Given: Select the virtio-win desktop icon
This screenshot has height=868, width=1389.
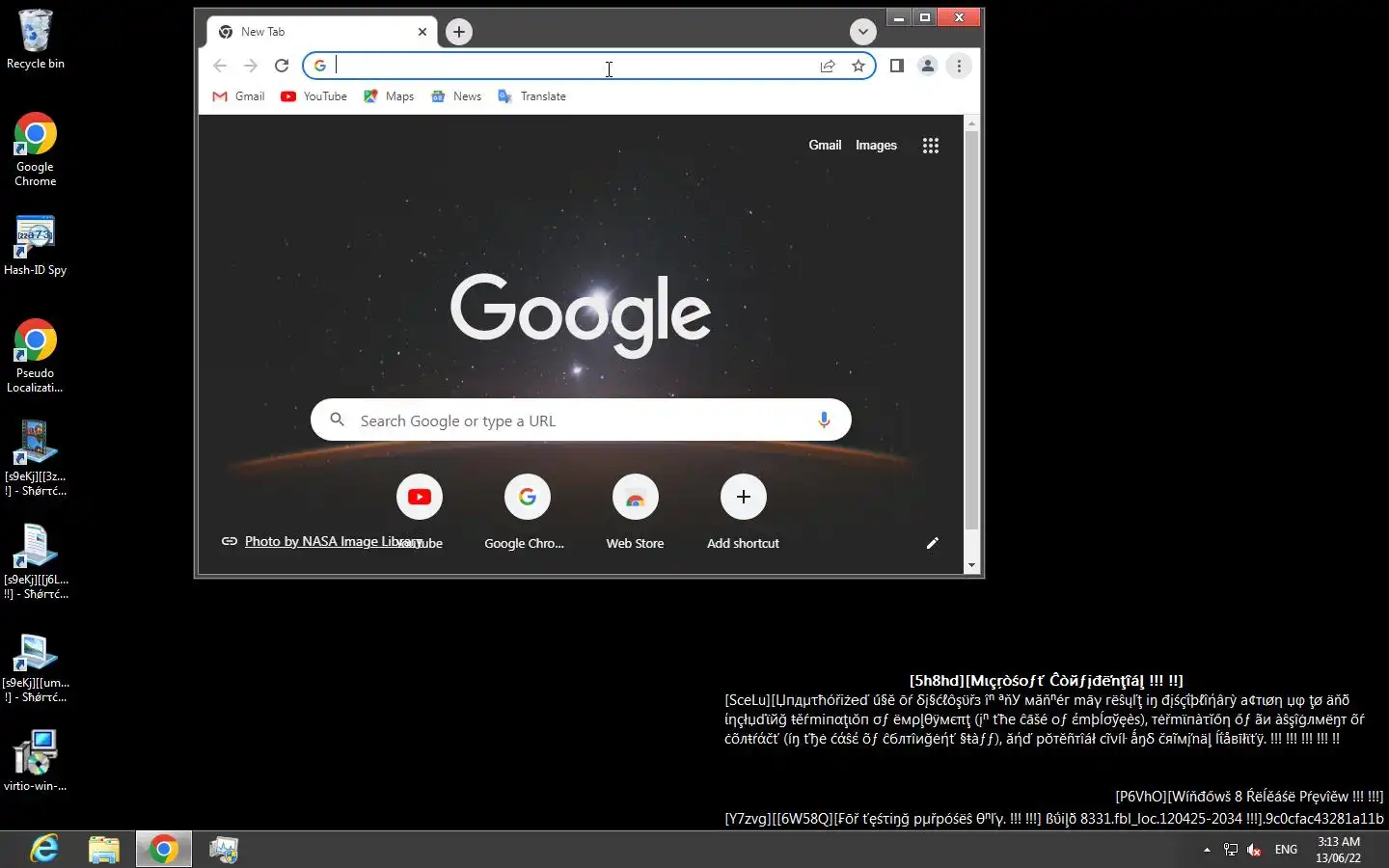Looking at the screenshot, I should [x=36, y=760].
